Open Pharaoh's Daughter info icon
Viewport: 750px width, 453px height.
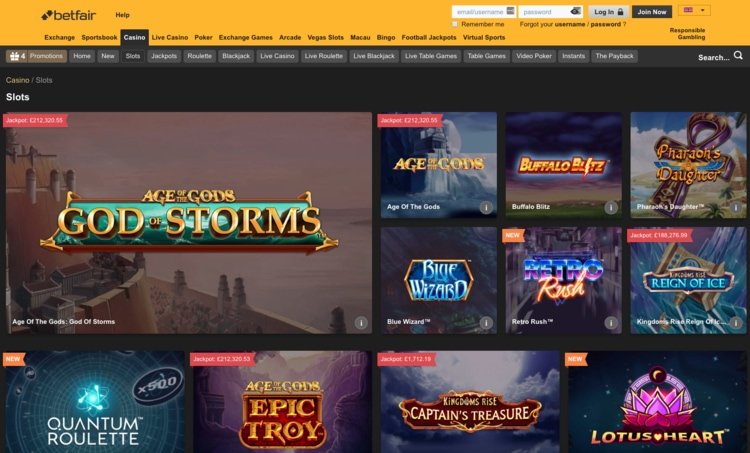point(736,208)
